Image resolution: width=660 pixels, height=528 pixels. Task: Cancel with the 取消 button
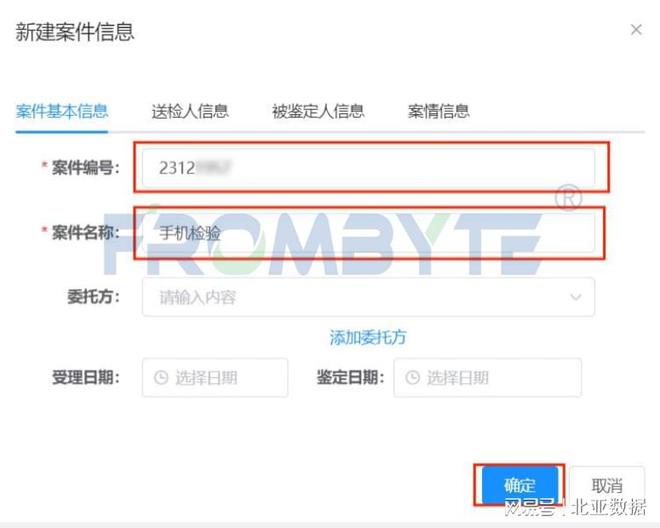(607, 485)
